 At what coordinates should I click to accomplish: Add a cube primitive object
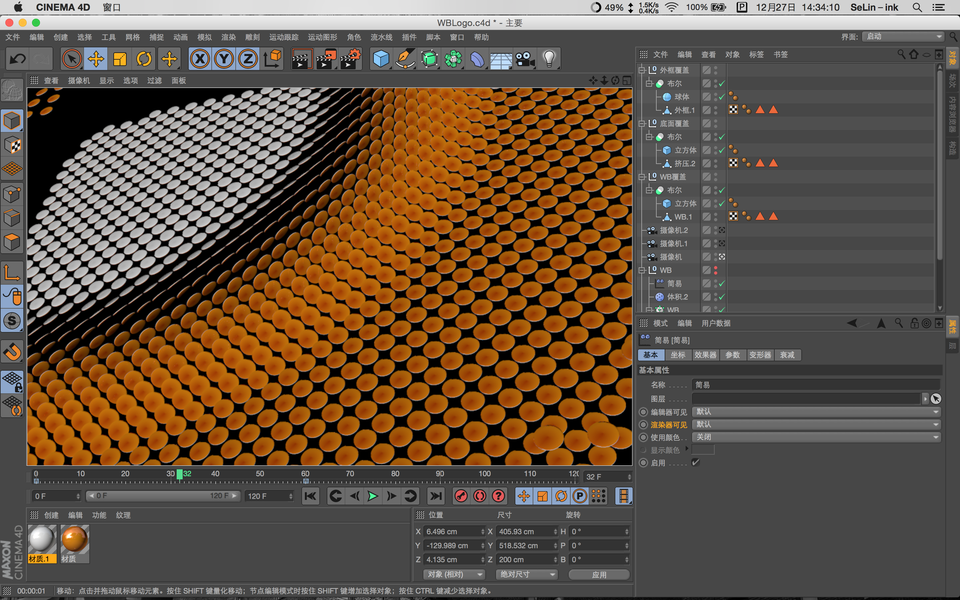pos(381,59)
